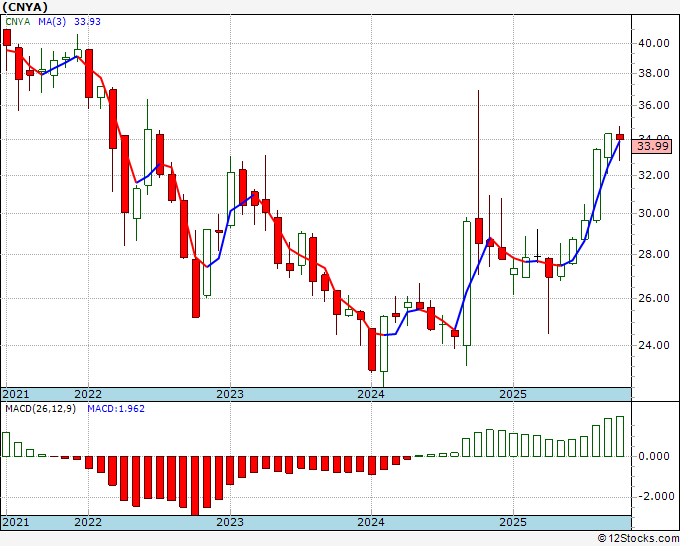Click the tallest green MACD bar at far right
Image resolution: width=680 pixels, height=546 pixels.
coord(620,436)
